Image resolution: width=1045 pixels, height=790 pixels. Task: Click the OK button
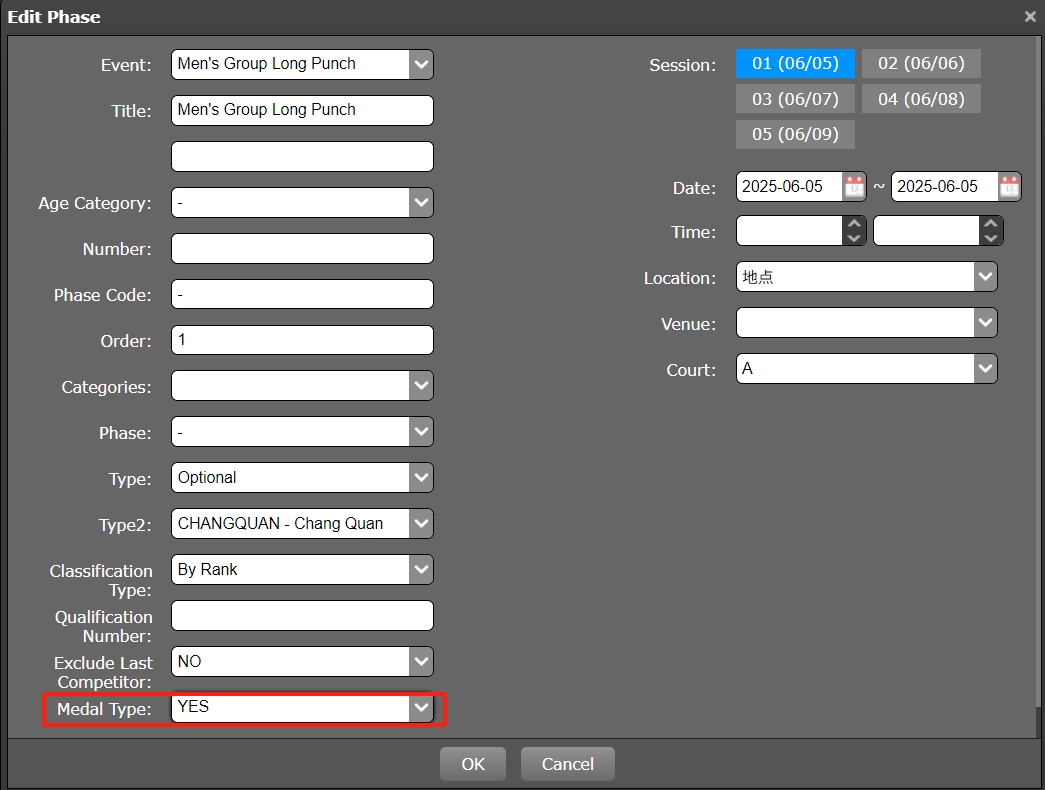coord(473,764)
